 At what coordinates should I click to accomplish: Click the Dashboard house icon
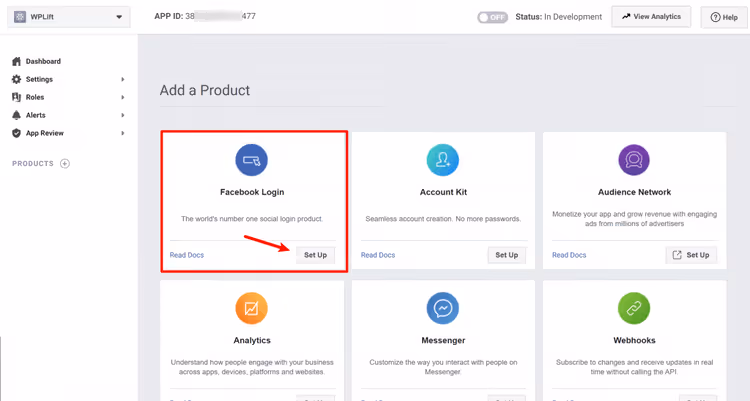(16, 61)
